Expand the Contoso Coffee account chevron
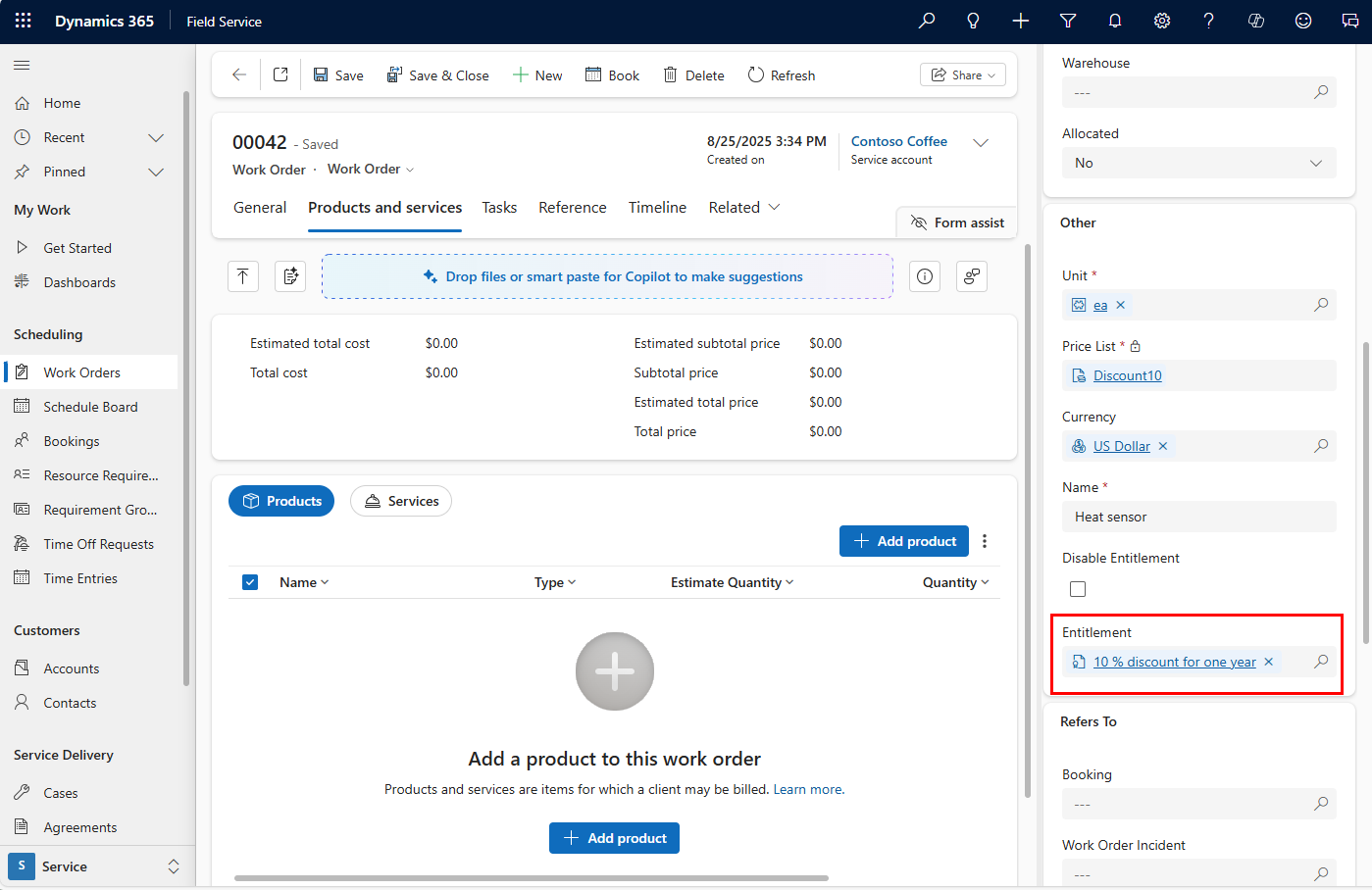 981,142
